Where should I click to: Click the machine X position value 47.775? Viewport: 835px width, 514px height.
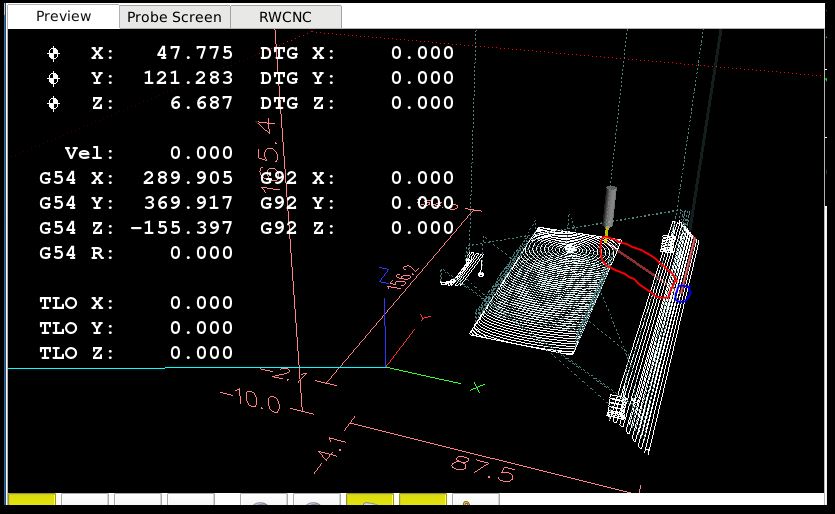click(196, 53)
